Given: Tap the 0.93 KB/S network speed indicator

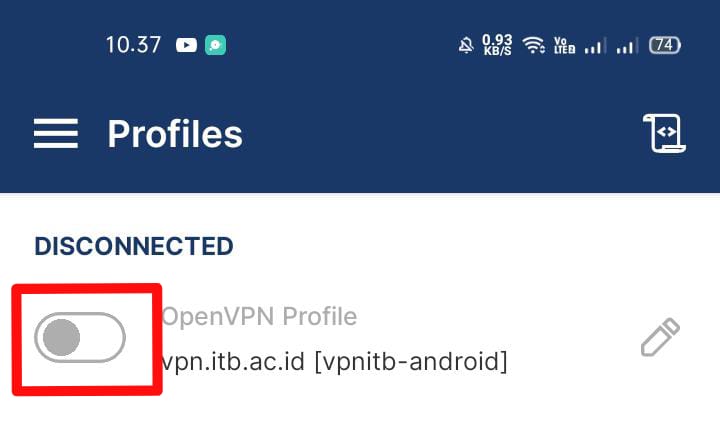Looking at the screenshot, I should (497, 45).
